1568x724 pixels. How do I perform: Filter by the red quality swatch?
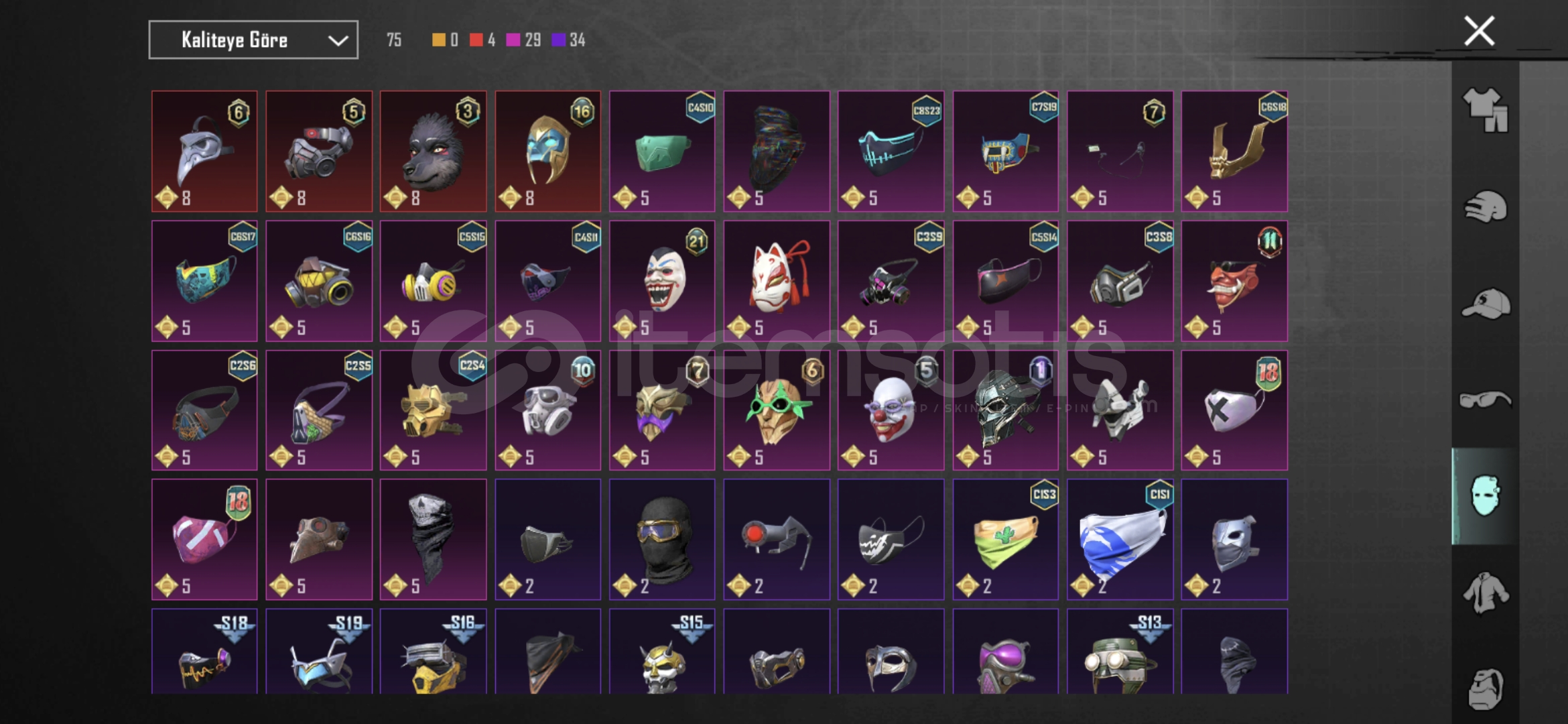[476, 40]
